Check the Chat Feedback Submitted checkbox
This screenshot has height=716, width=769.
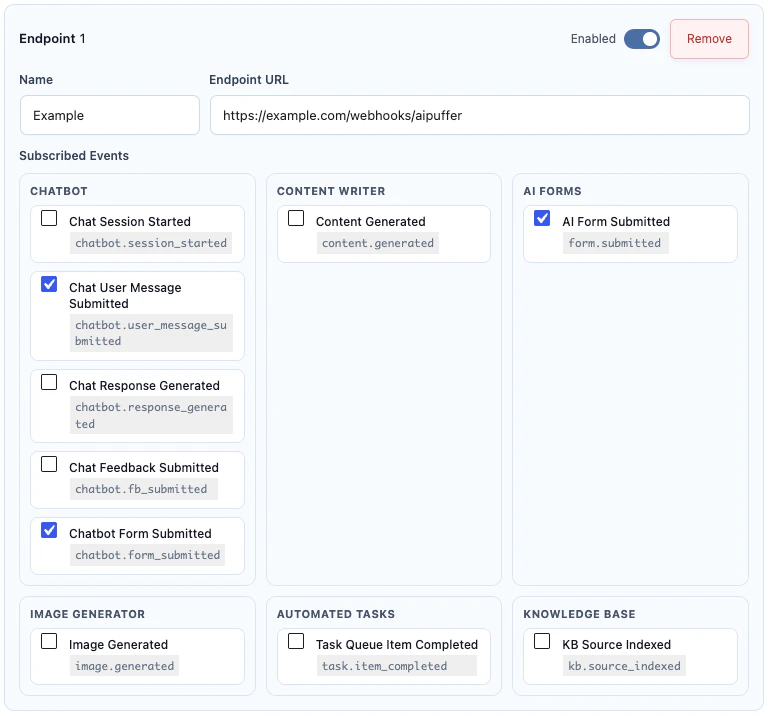pos(49,464)
